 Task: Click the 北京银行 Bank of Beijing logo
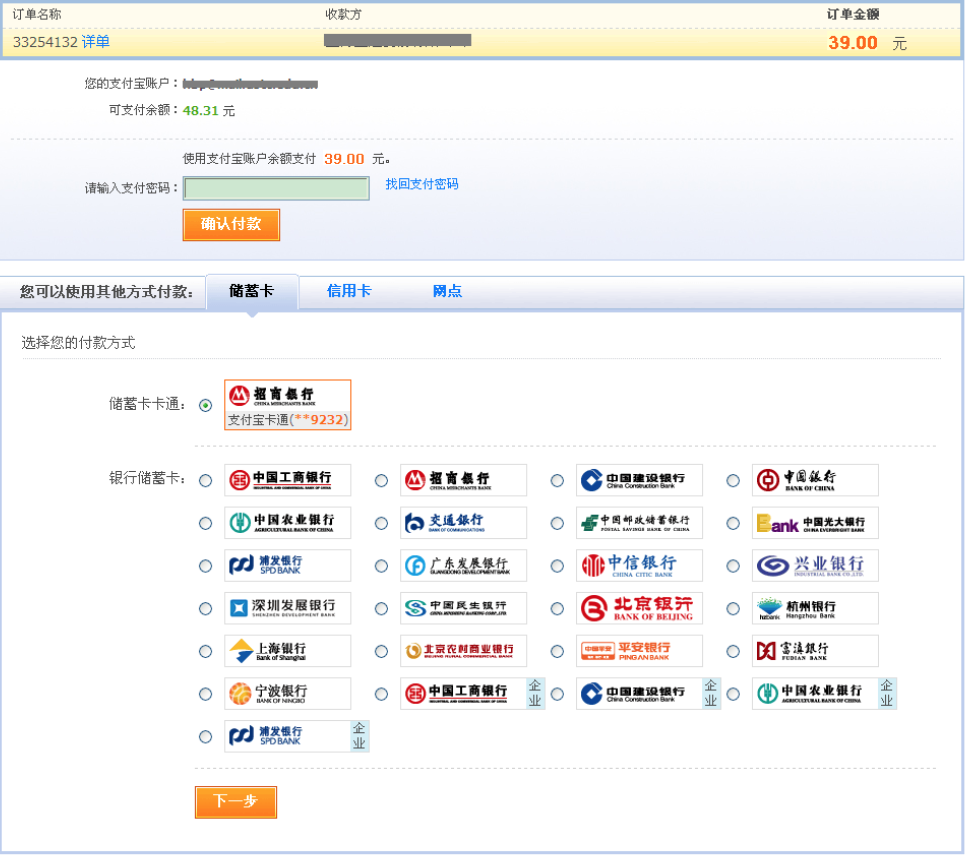(x=638, y=608)
